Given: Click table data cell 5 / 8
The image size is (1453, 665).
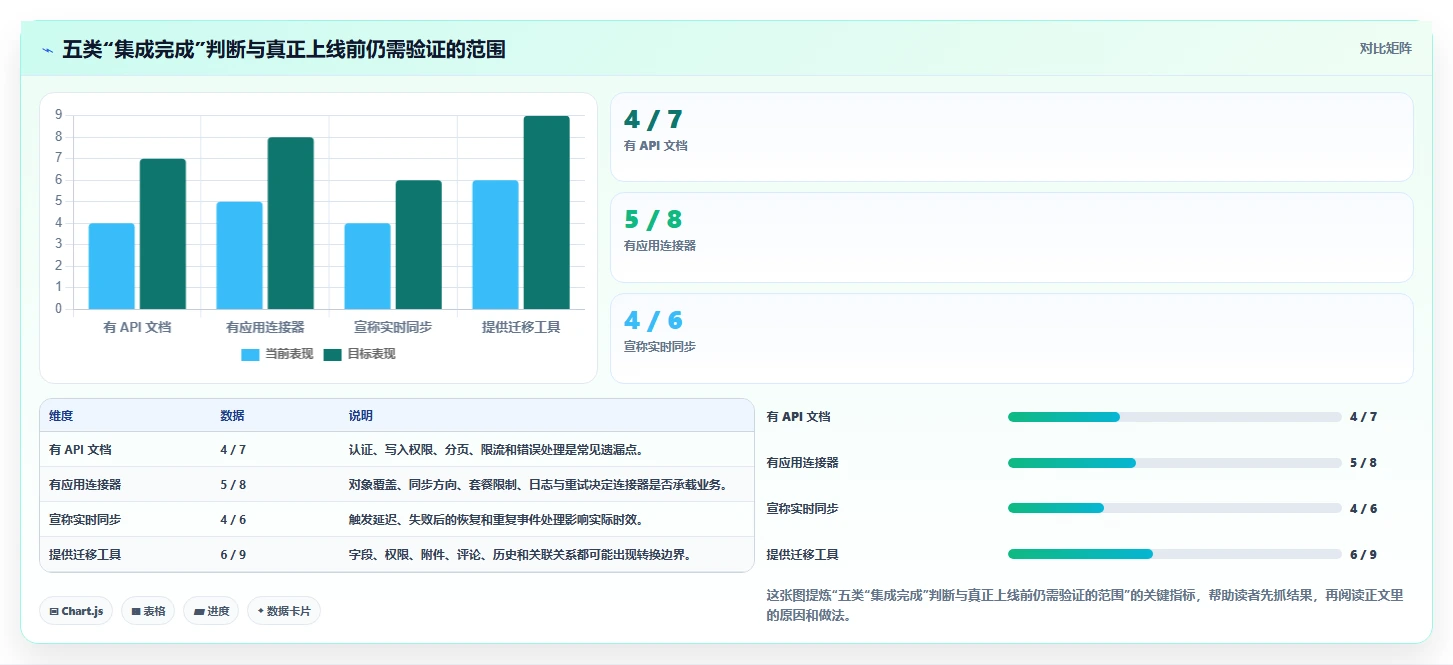Looking at the screenshot, I should [233, 485].
